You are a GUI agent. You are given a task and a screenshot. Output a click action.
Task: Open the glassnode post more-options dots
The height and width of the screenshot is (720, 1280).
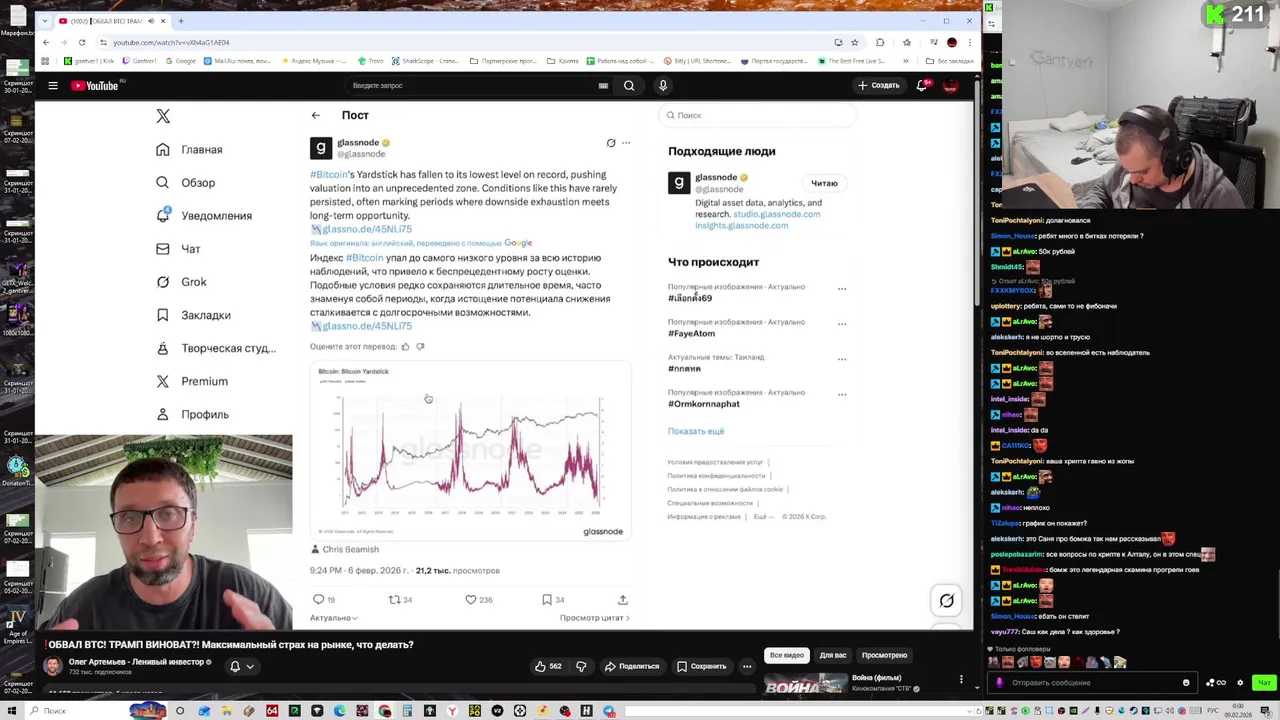(x=626, y=143)
